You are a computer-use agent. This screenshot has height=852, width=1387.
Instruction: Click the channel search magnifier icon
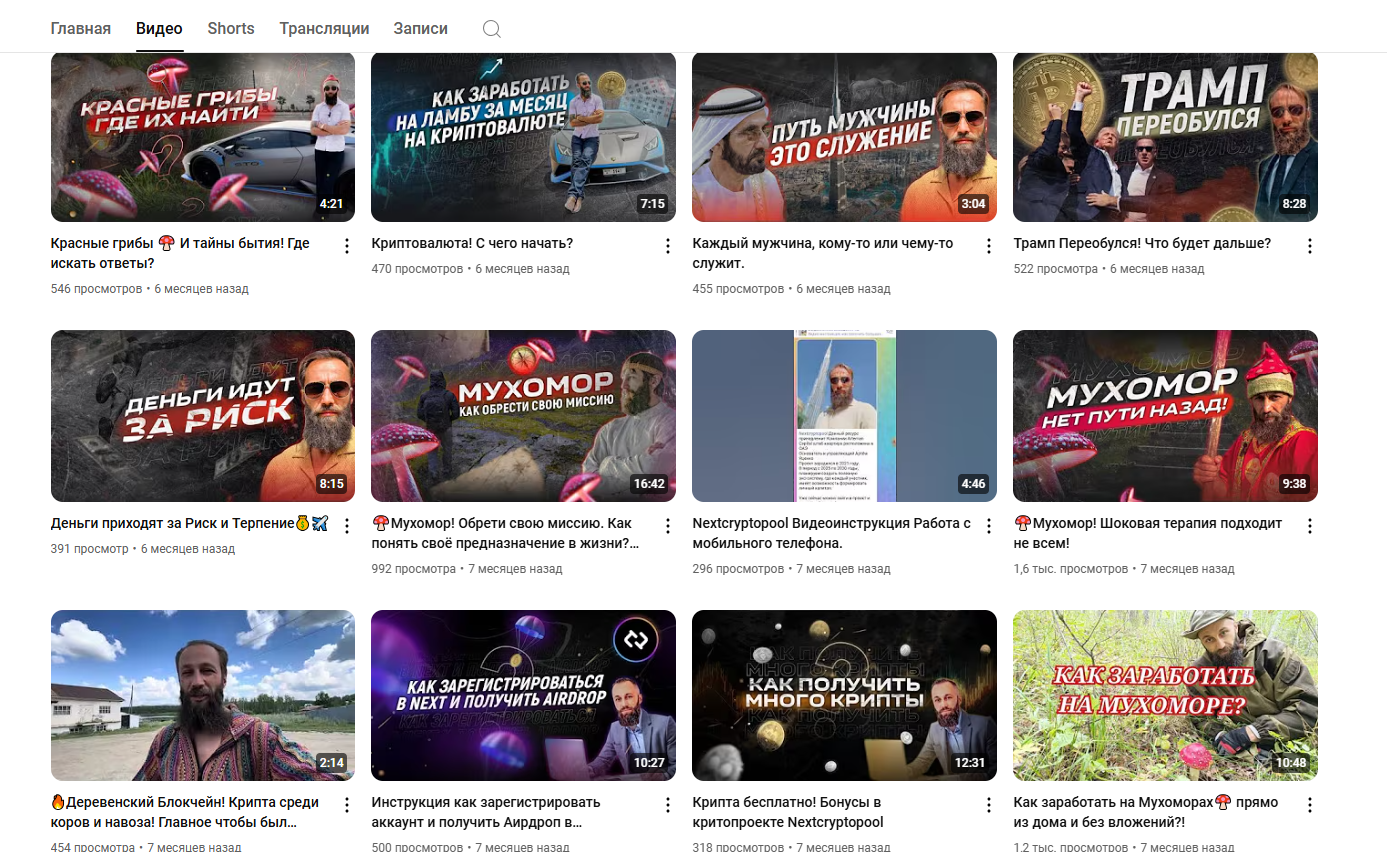pyautogui.click(x=491, y=29)
